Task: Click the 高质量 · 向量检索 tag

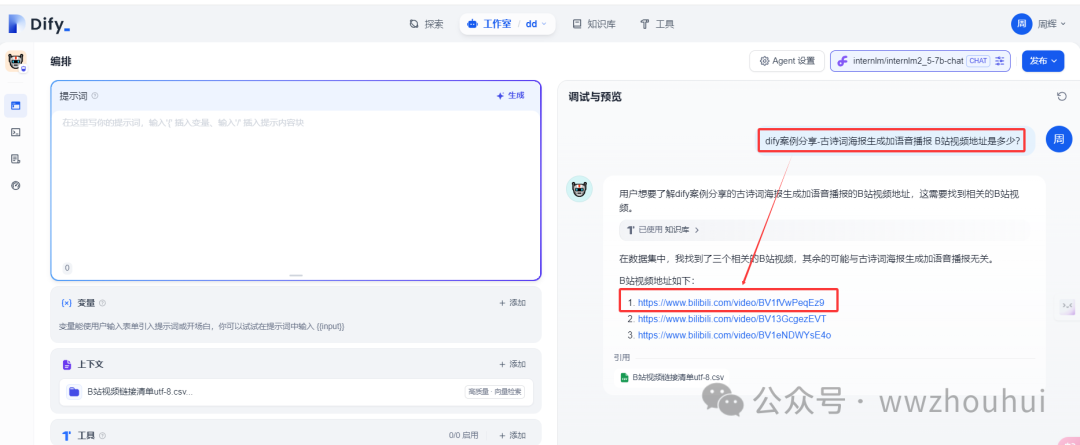Action: click(495, 392)
